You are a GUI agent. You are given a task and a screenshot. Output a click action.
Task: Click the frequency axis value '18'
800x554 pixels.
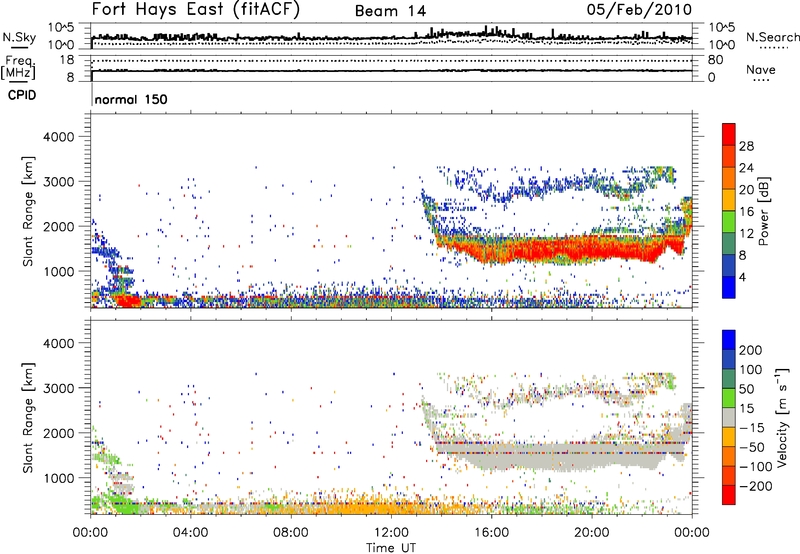(67, 60)
